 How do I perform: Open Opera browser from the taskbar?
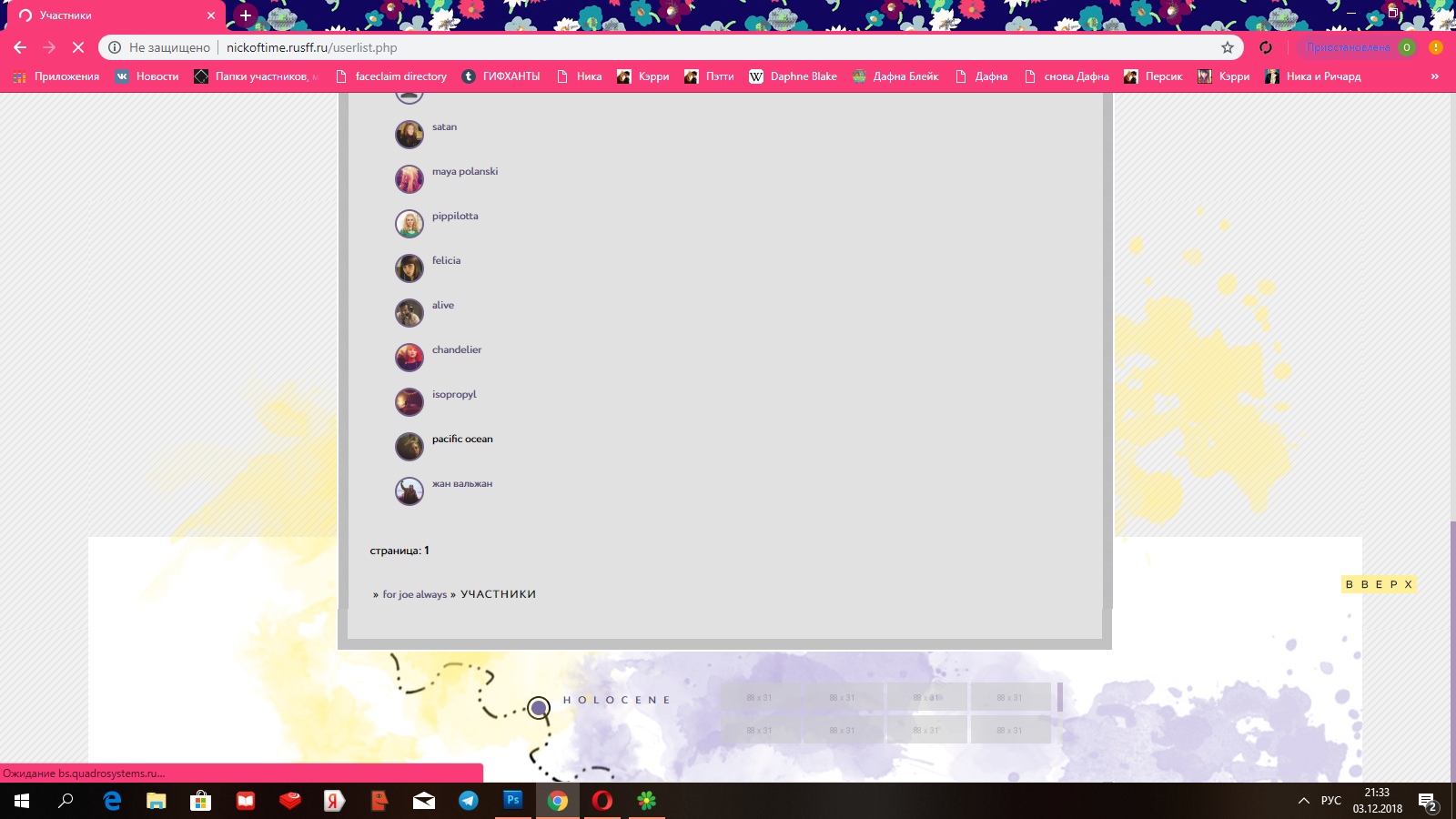pos(602,801)
